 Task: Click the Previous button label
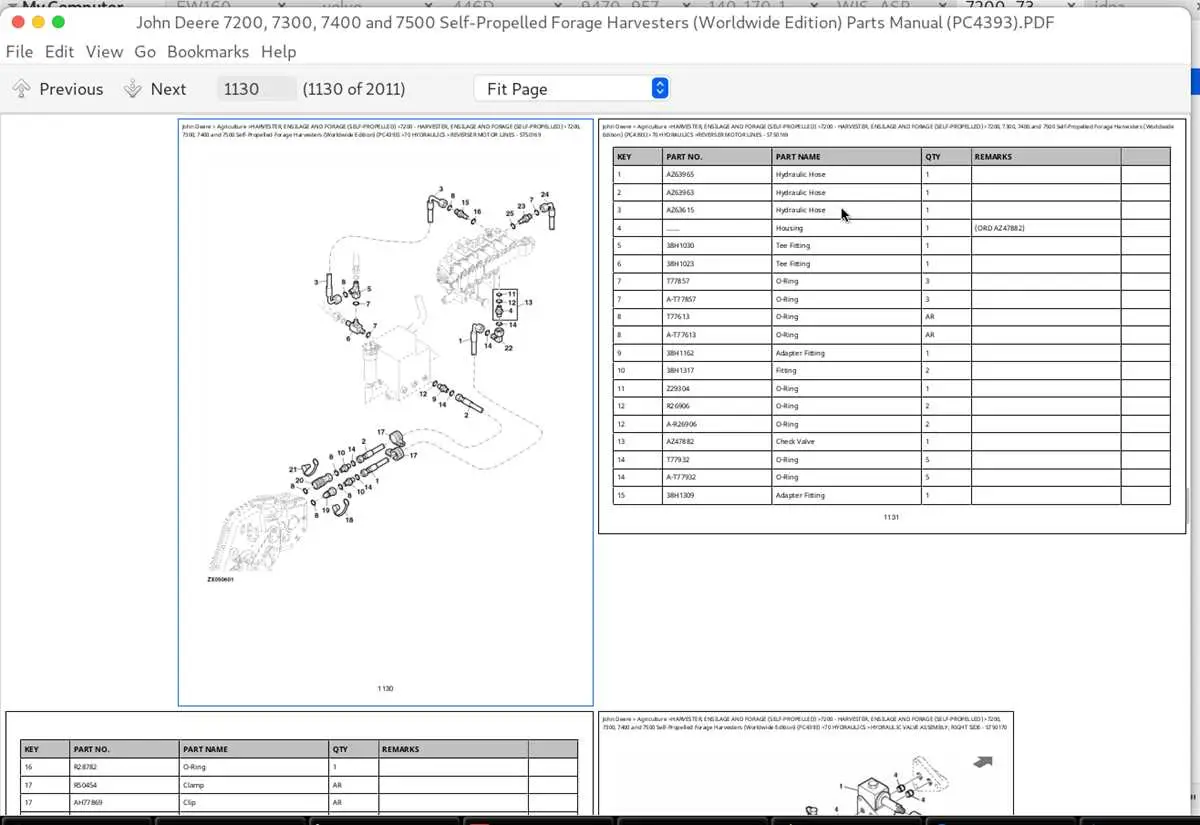tap(71, 89)
